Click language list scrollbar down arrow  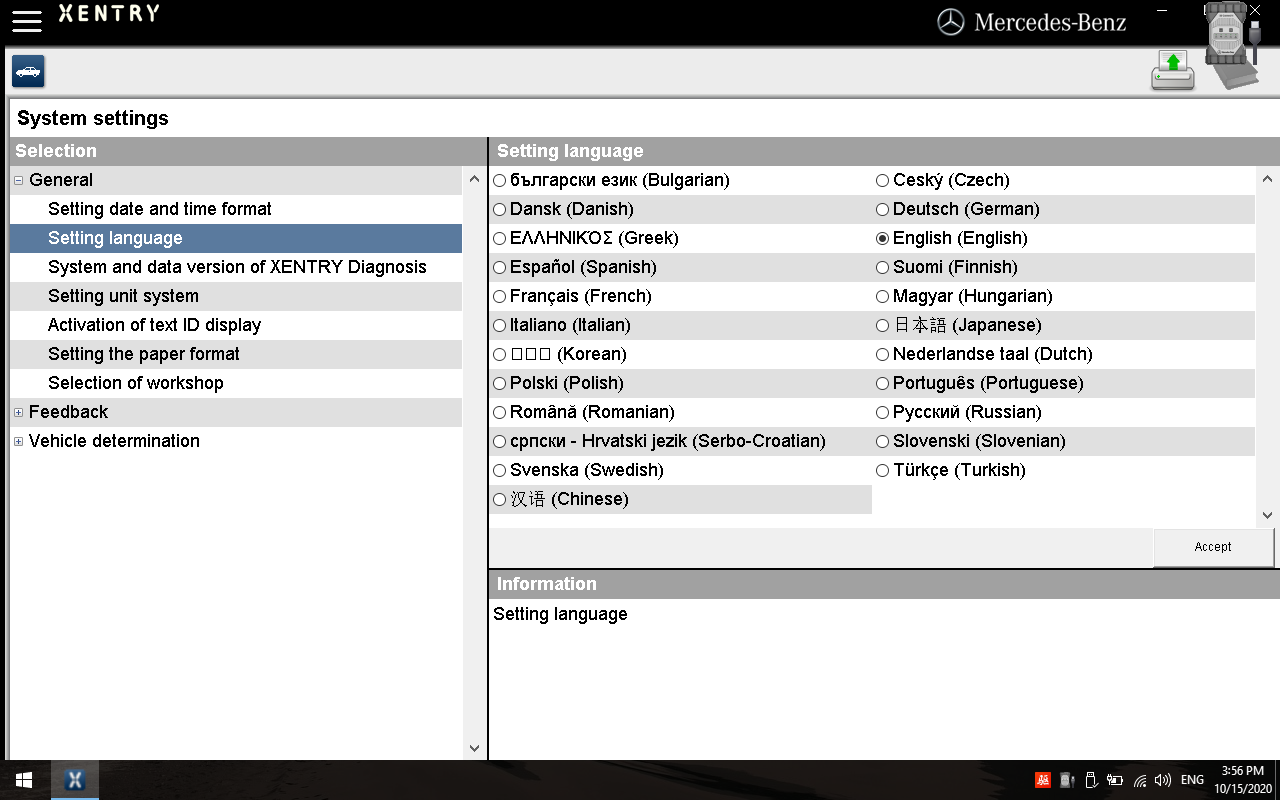pos(1267,515)
